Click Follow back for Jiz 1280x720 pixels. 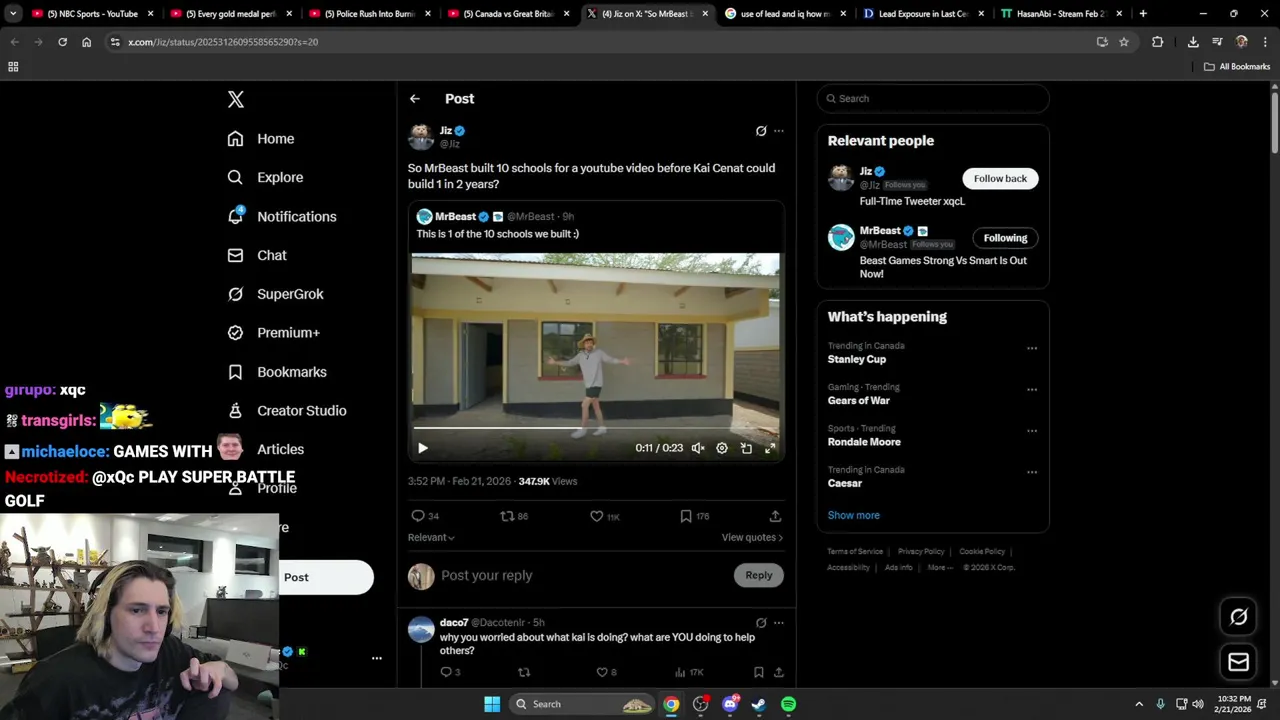(1000, 178)
